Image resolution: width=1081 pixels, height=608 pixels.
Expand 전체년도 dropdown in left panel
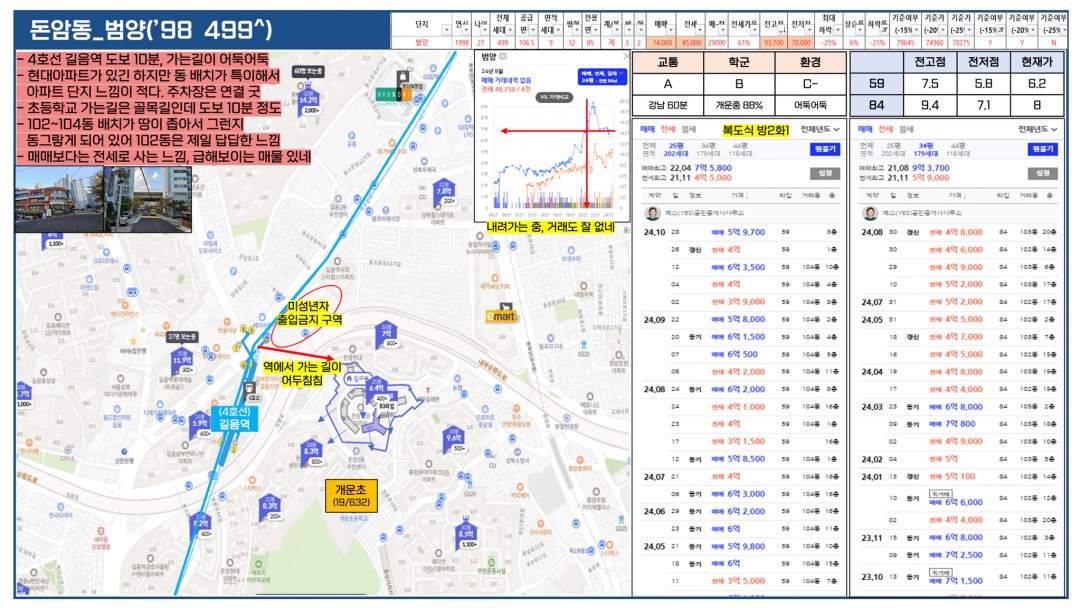pos(820,130)
